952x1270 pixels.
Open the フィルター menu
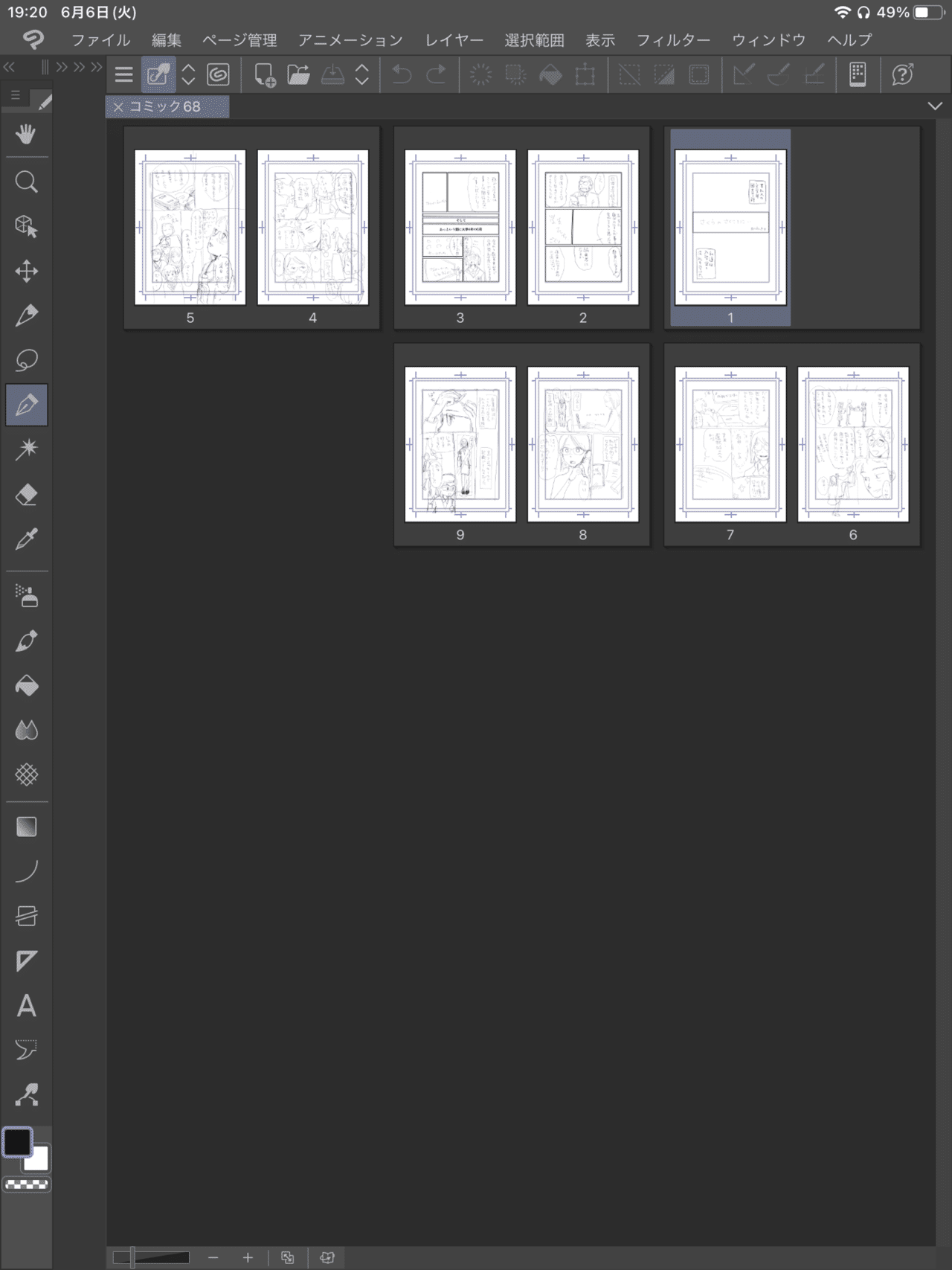pos(674,40)
